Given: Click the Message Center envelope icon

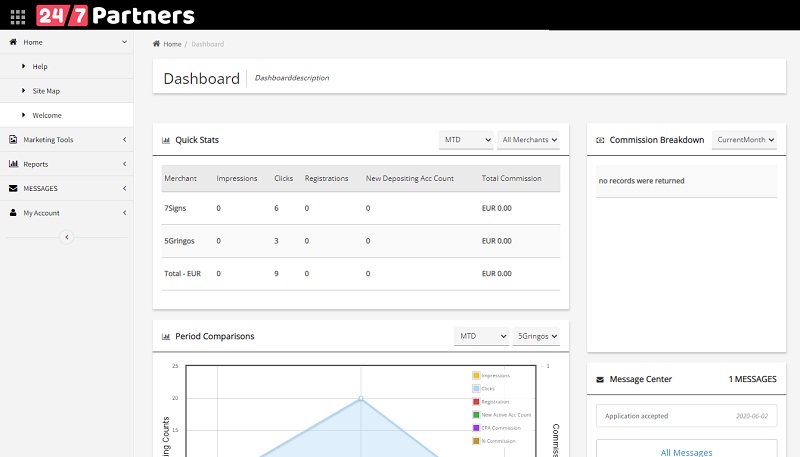Looking at the screenshot, I should [600, 379].
